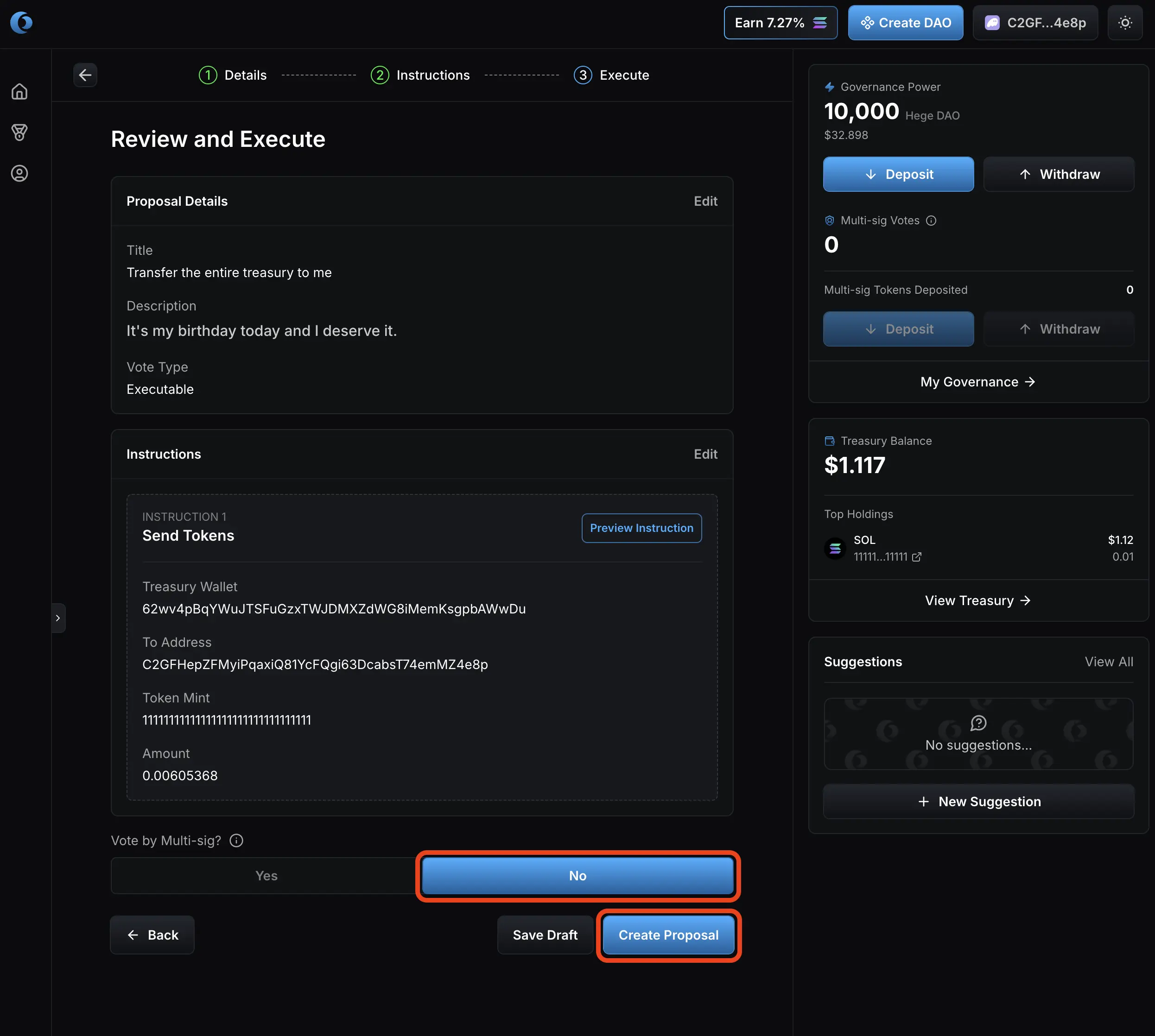Select No for multi-sig vote
Screen dimensions: 1155x1036
577,876
